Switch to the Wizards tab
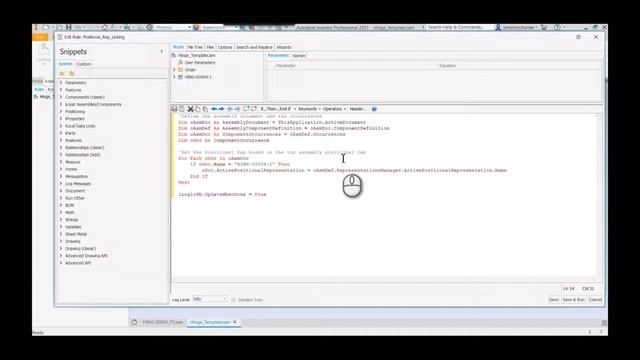Screen dimensions: 640x360 284,47
